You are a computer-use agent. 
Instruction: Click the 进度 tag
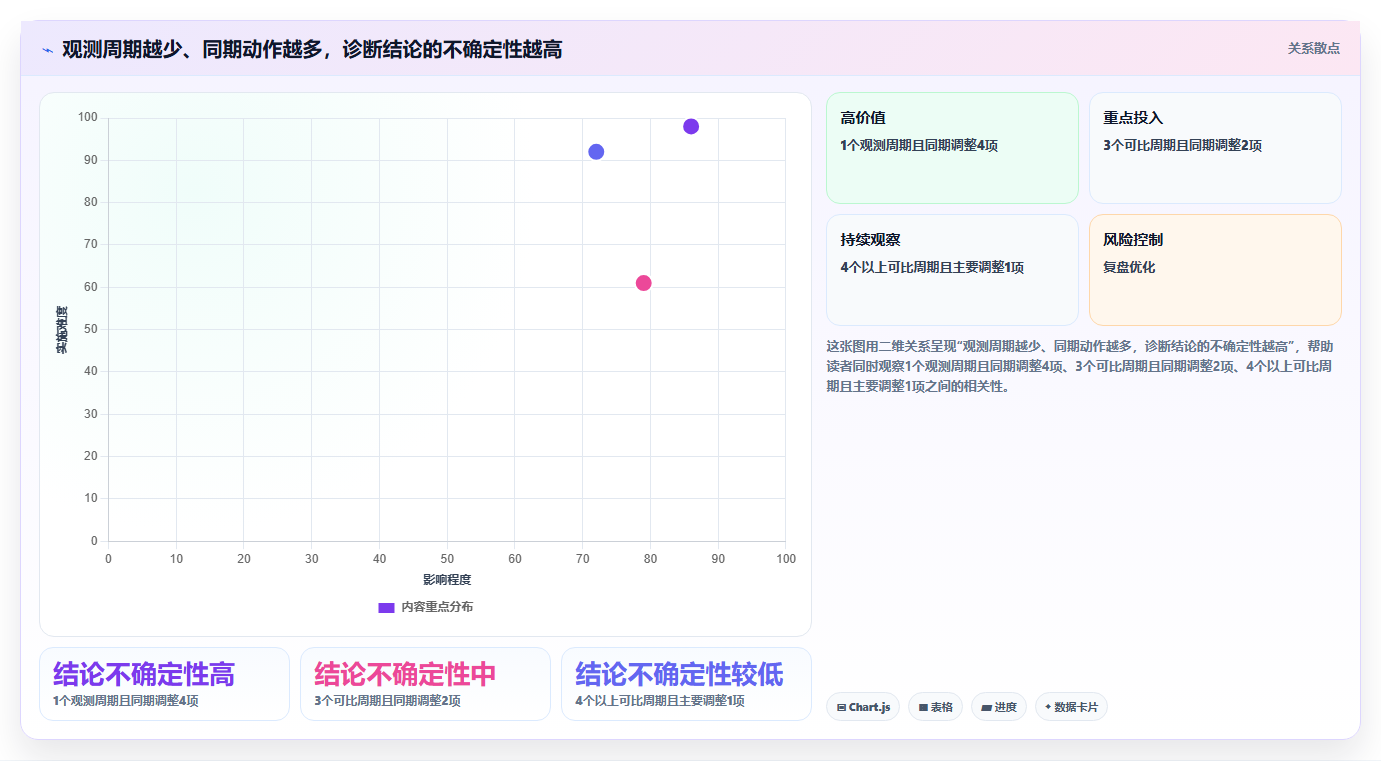[x=999, y=707]
